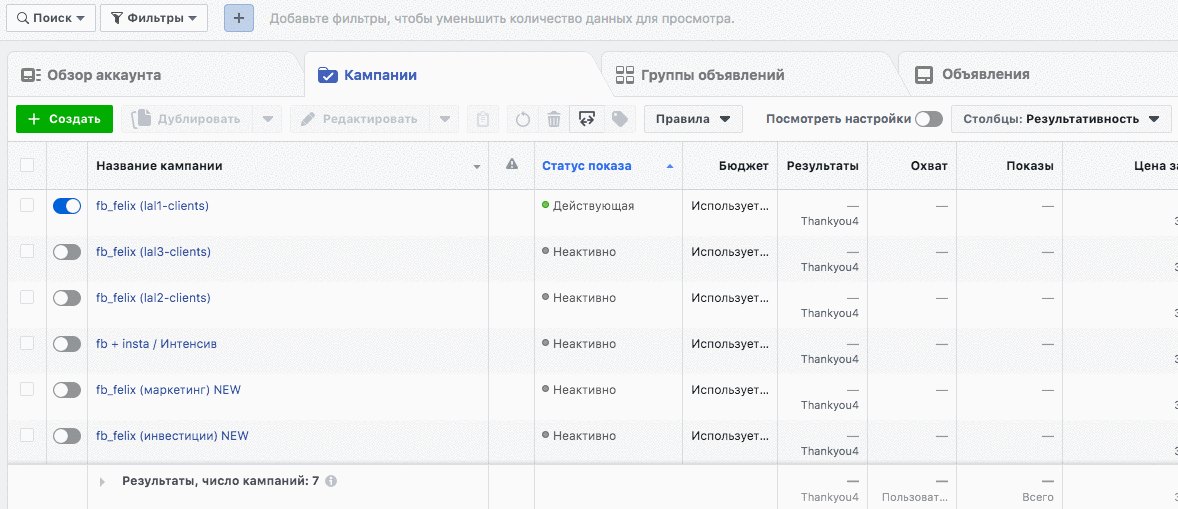
Task: Open the fb_felix (маркетинг) NEW link
Action: coord(168,390)
